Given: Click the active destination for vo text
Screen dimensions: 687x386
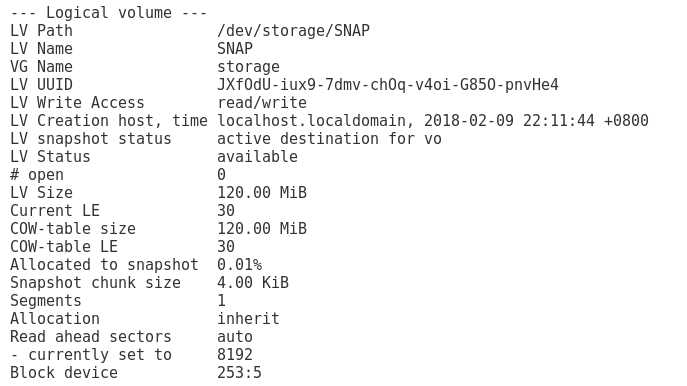Looking at the screenshot, I should [x=329, y=138].
